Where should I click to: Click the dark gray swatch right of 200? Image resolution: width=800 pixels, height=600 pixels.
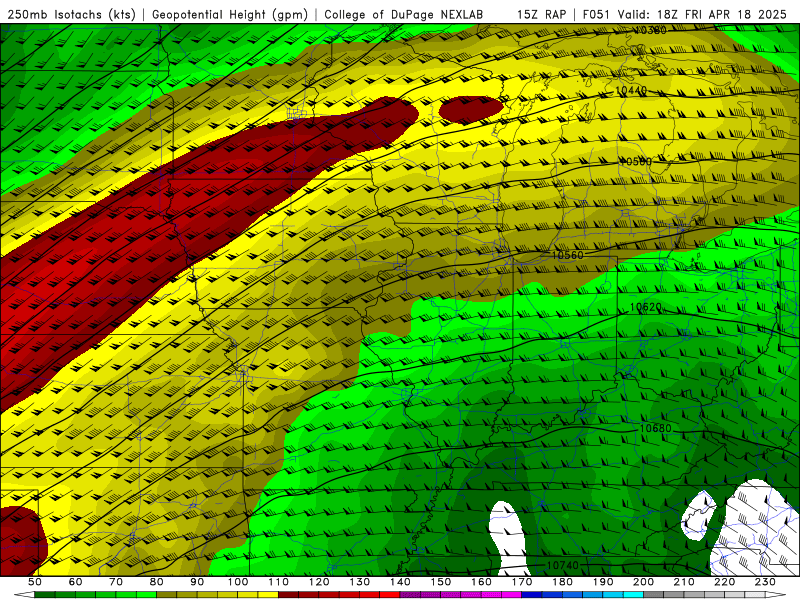pyautogui.click(x=654, y=595)
